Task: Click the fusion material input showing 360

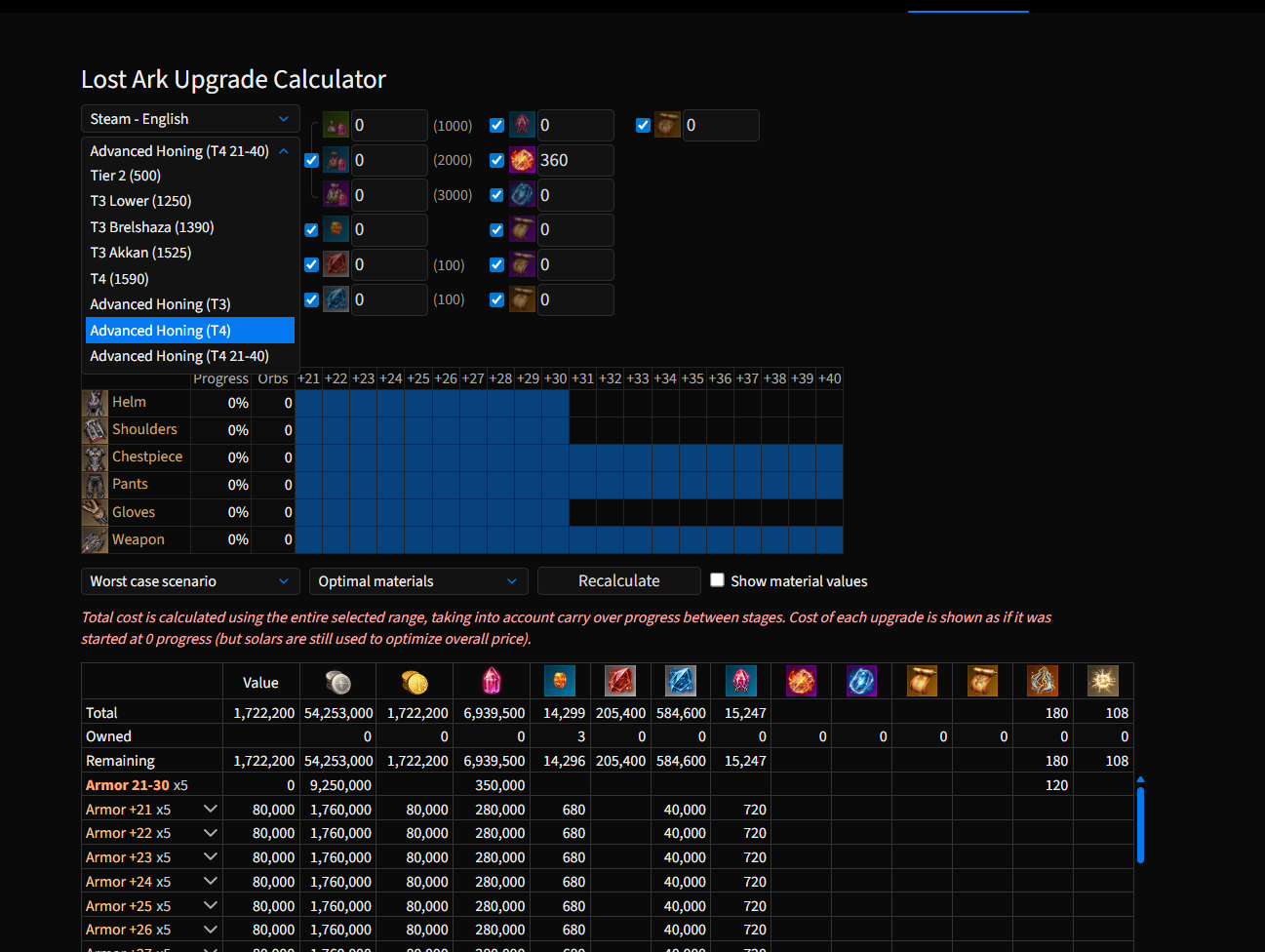Action: pyautogui.click(x=575, y=160)
